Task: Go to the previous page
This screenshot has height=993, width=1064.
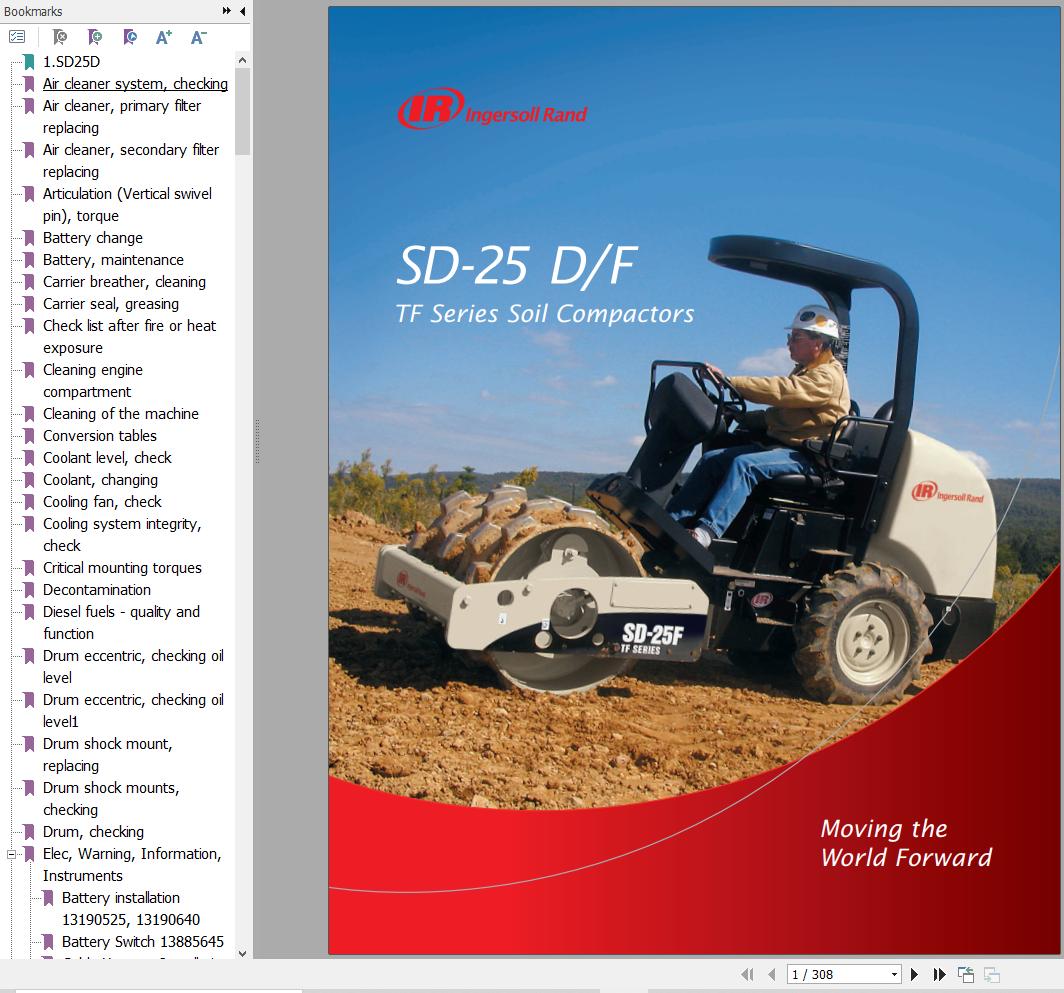Action: click(x=772, y=975)
